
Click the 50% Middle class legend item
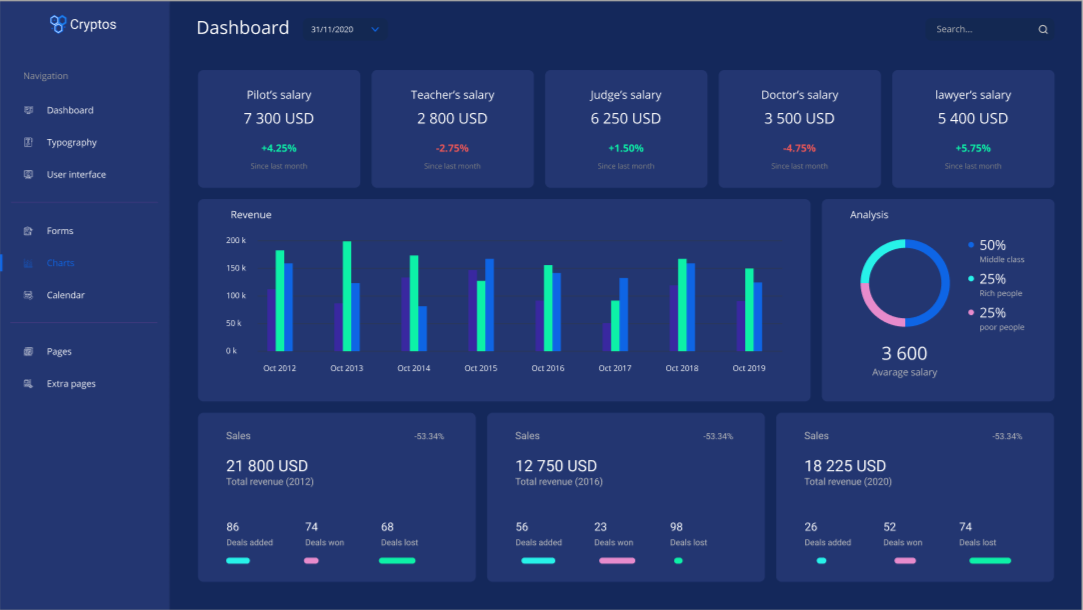click(x=996, y=251)
